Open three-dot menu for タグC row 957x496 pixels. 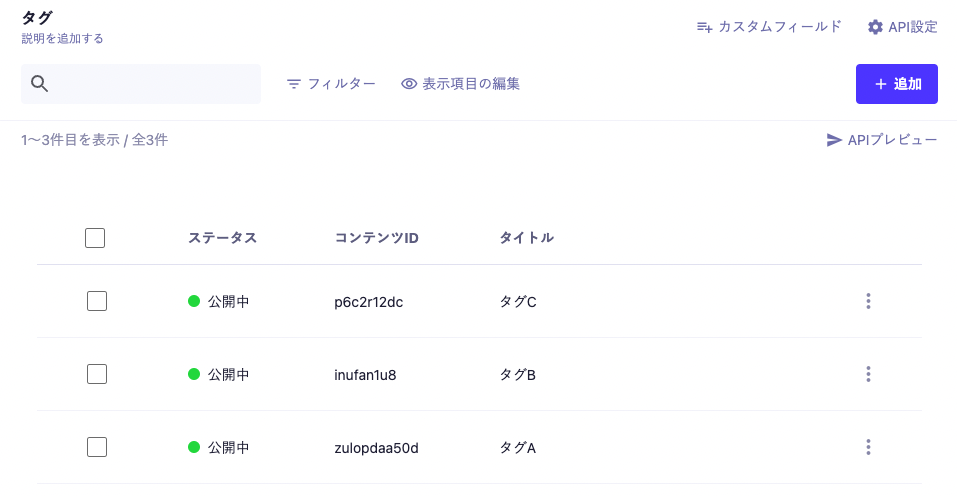coord(868,301)
